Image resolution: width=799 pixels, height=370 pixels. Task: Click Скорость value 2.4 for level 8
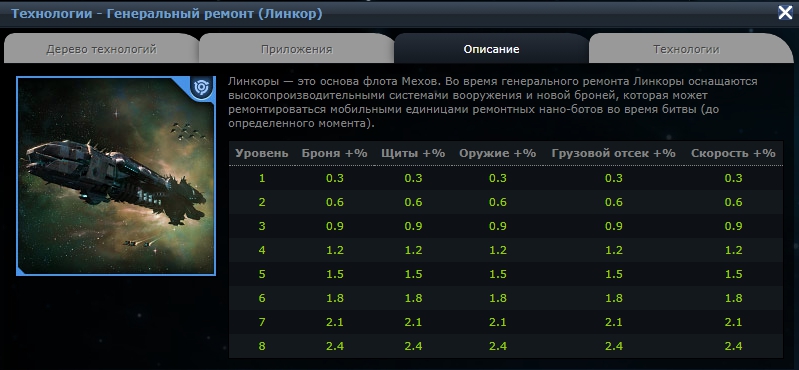(733, 346)
